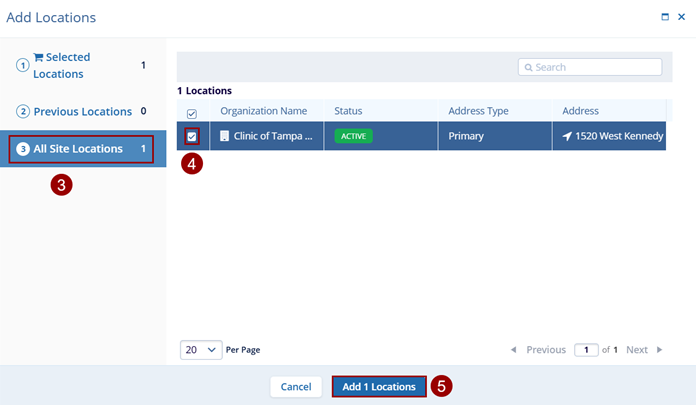Click into the Search input field

click(x=596, y=67)
